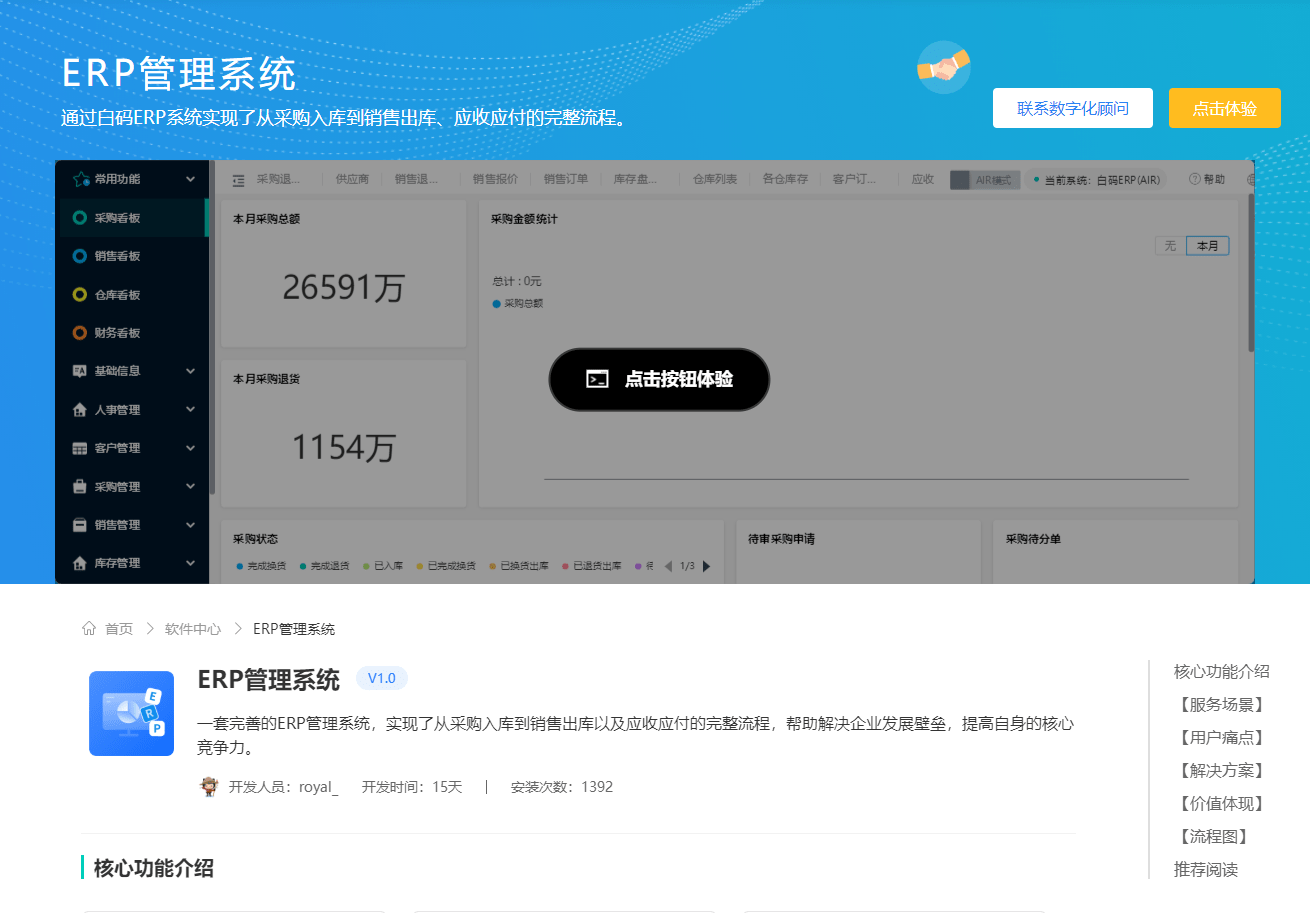Viewport: 1310px width, 913px height.
Task: Click the 帮助 question mark icon
Action: 1194,179
